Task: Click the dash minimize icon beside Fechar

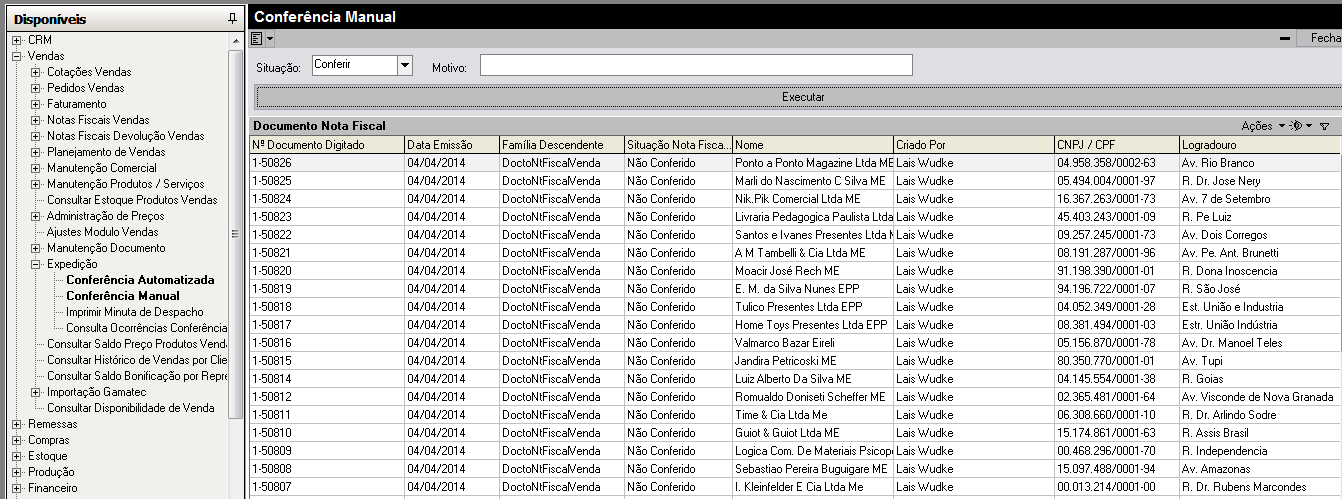Action: (x=1285, y=39)
